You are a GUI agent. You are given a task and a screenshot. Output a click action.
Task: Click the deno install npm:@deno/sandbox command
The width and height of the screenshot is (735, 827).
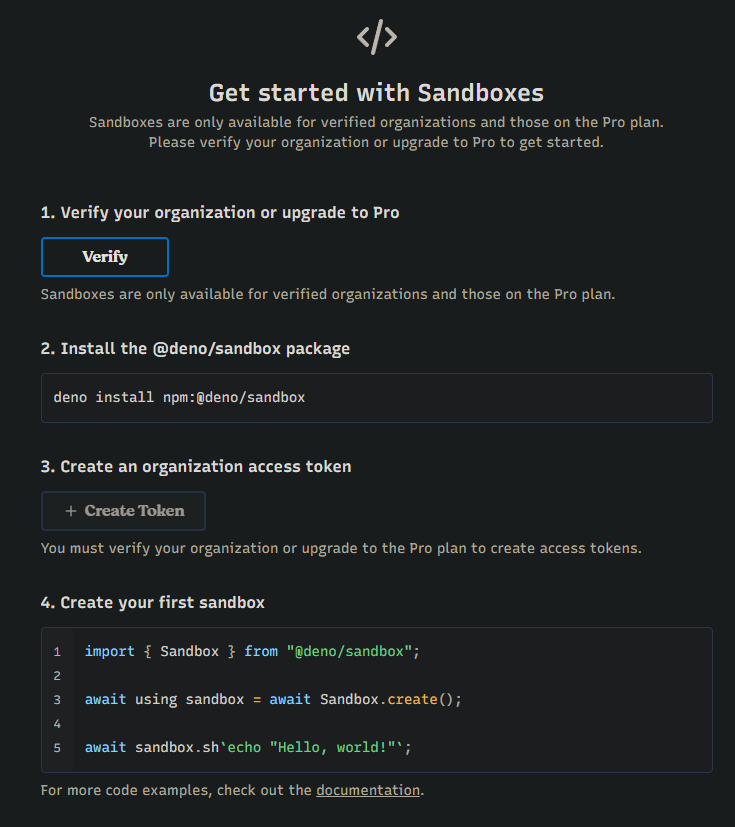tap(179, 398)
